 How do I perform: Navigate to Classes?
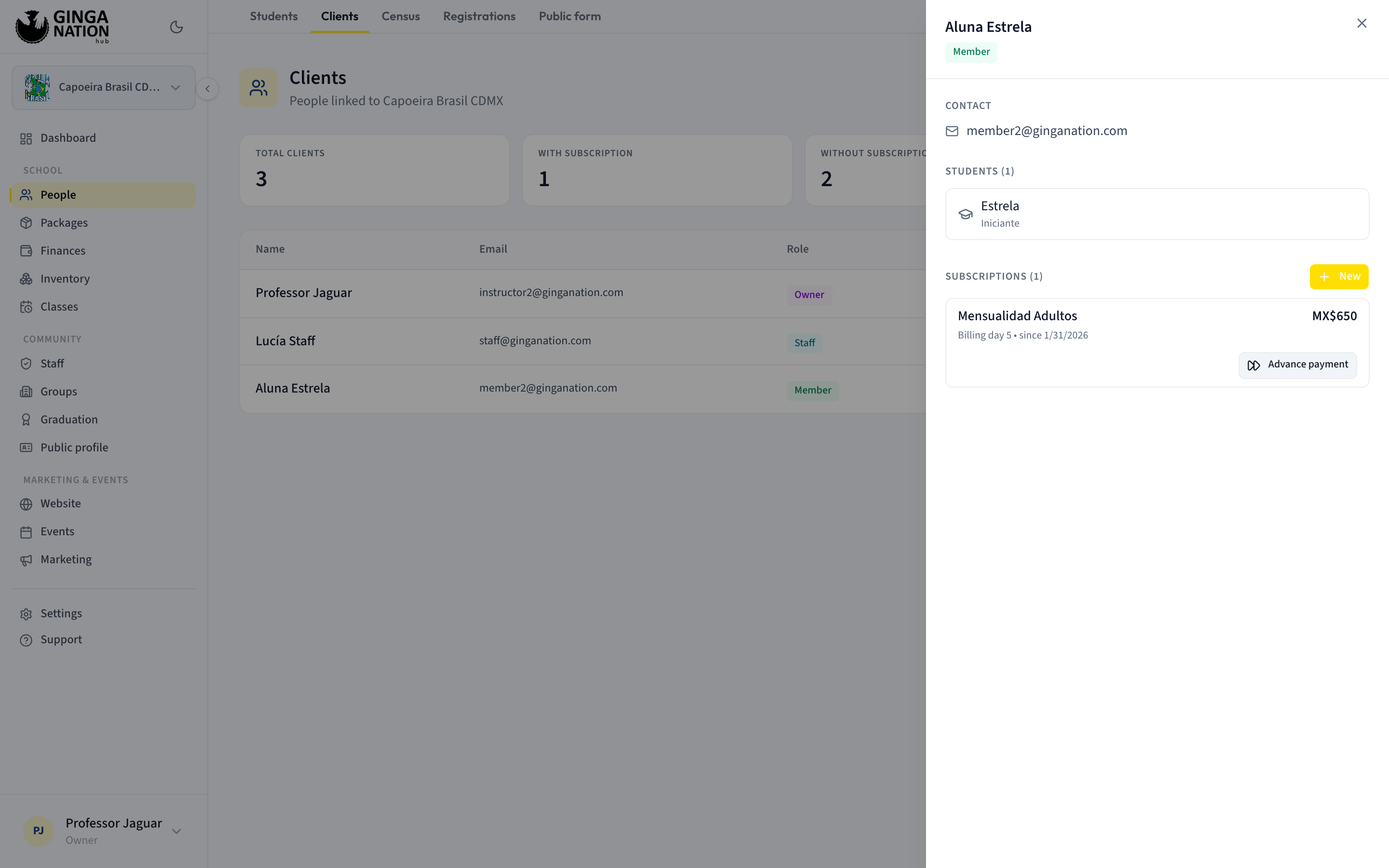[103, 307]
